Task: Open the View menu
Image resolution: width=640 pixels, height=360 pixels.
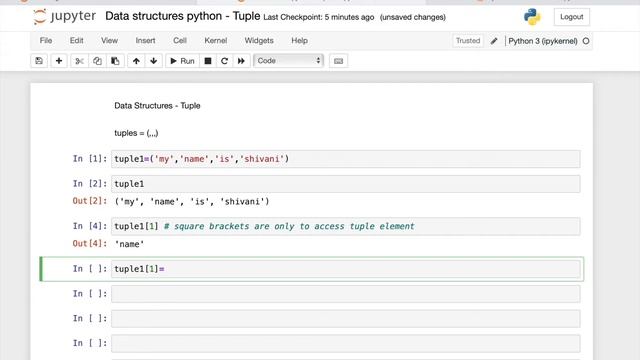Action: tap(109, 40)
